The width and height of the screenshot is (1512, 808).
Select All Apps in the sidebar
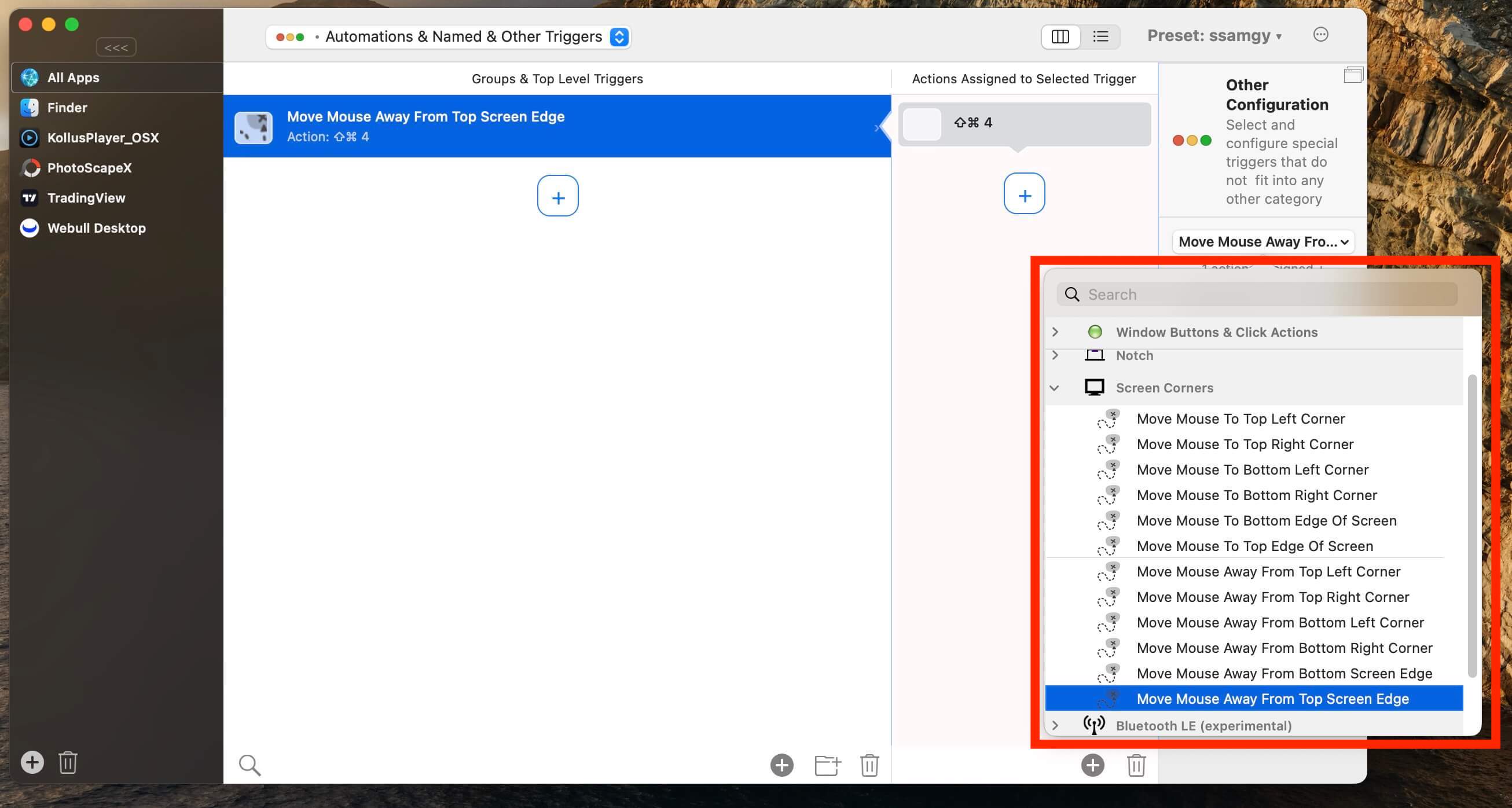(x=118, y=78)
